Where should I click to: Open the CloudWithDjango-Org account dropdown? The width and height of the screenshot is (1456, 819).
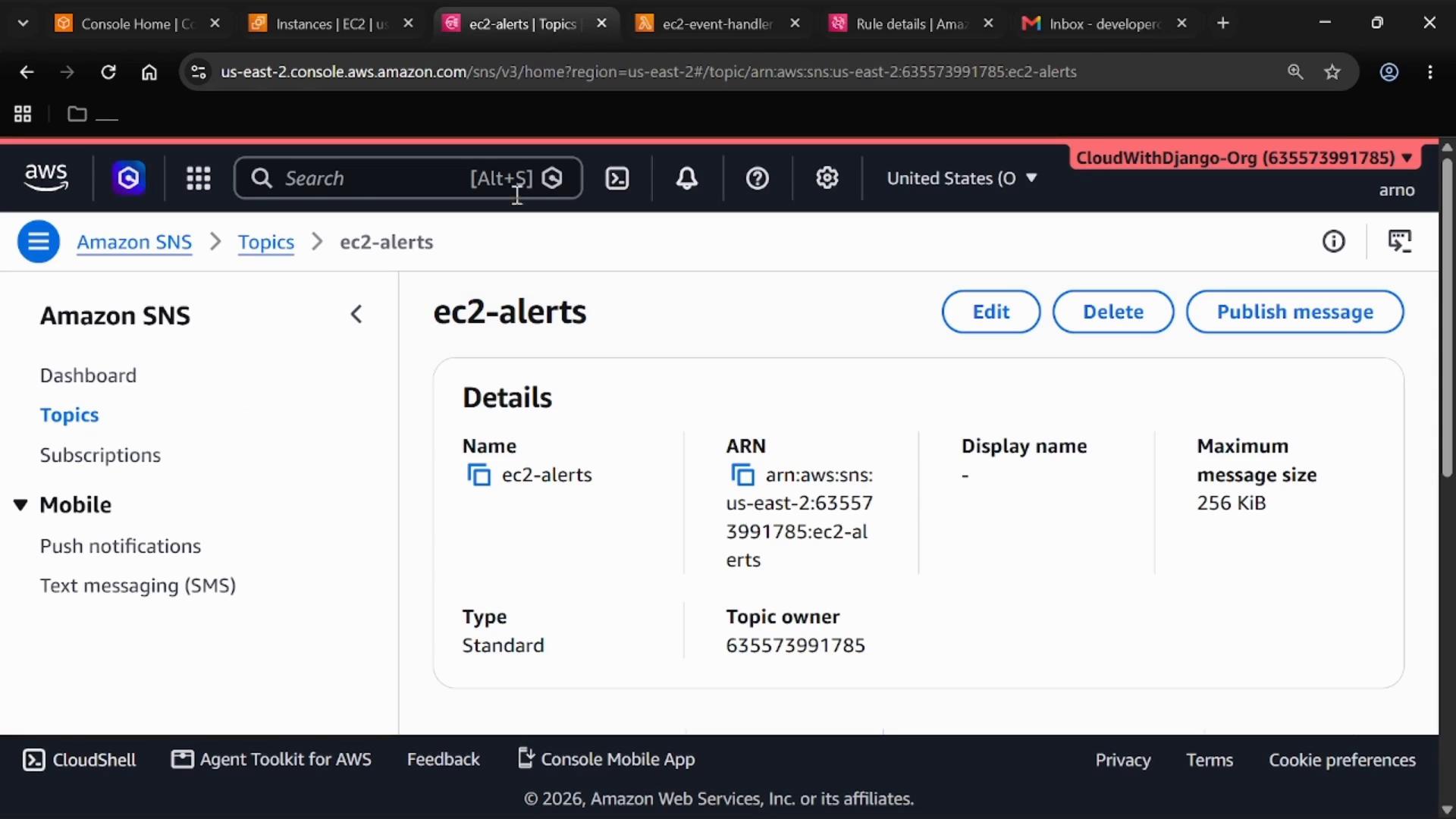click(x=1244, y=158)
